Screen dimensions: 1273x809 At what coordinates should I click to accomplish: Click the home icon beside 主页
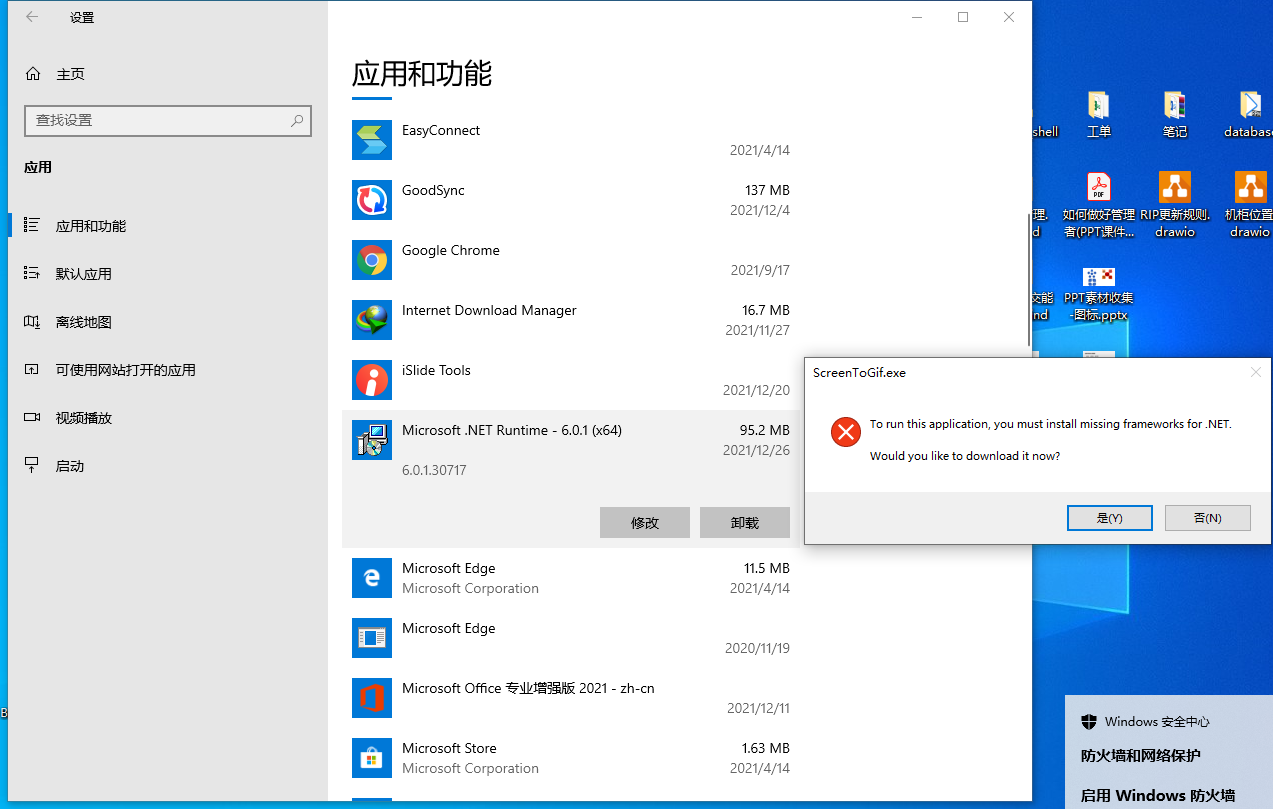click(33, 74)
